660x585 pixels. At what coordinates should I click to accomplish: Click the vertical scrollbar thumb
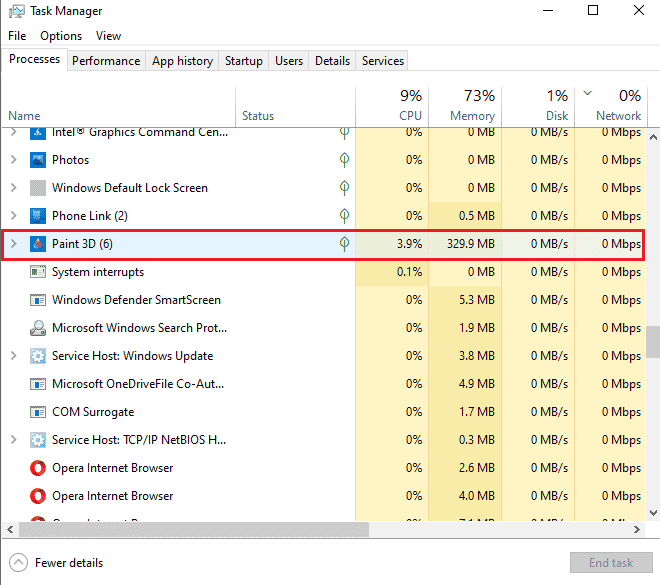click(x=653, y=341)
